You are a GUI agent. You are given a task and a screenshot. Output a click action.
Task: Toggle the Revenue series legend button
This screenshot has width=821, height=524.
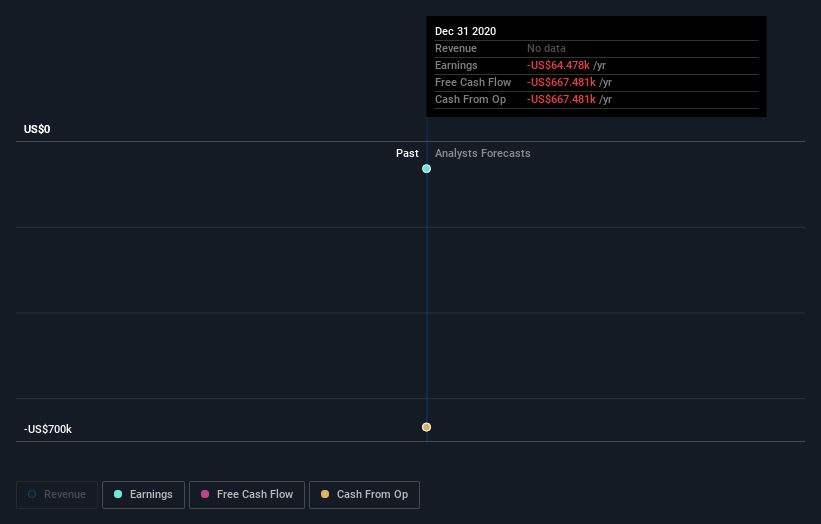(57, 495)
